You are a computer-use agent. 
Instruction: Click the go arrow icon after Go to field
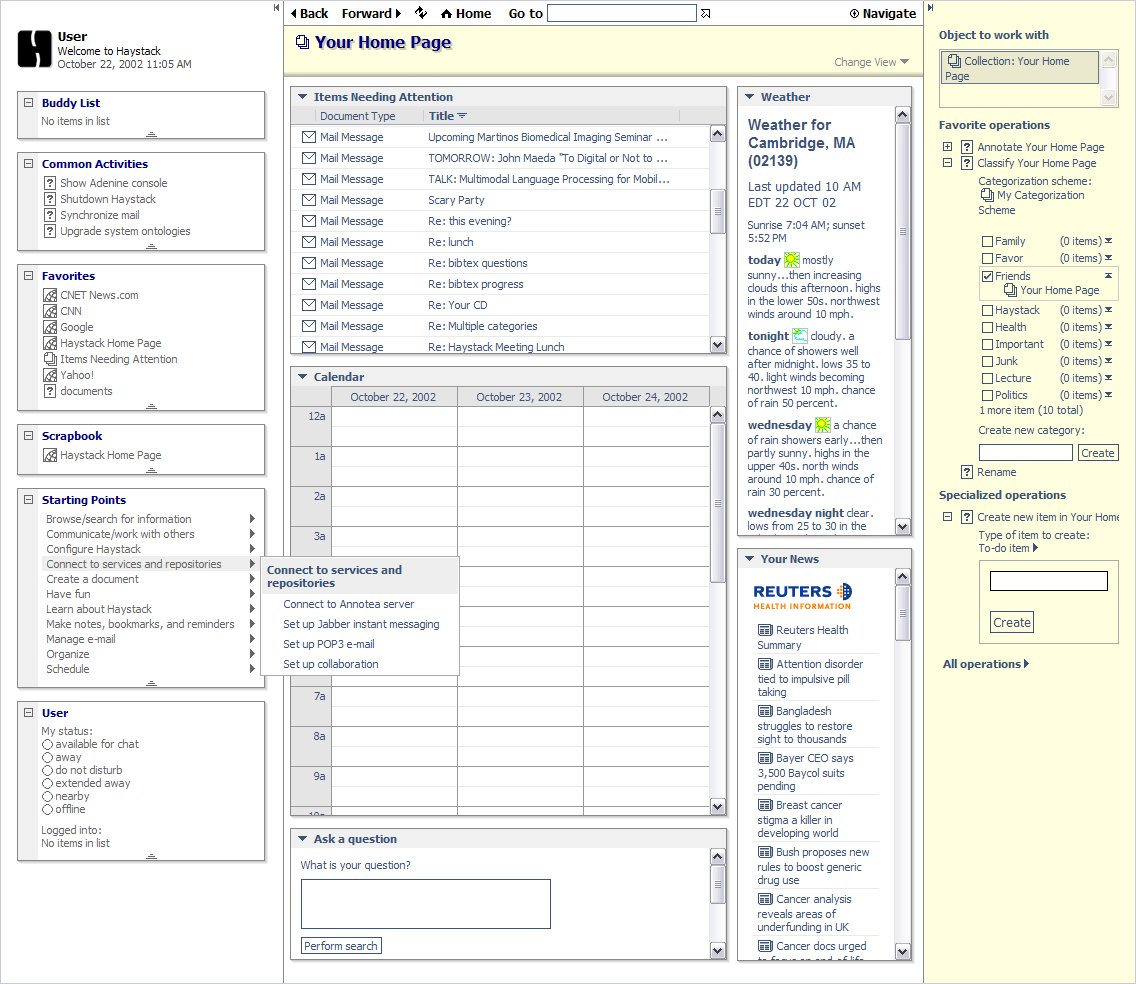coord(706,14)
